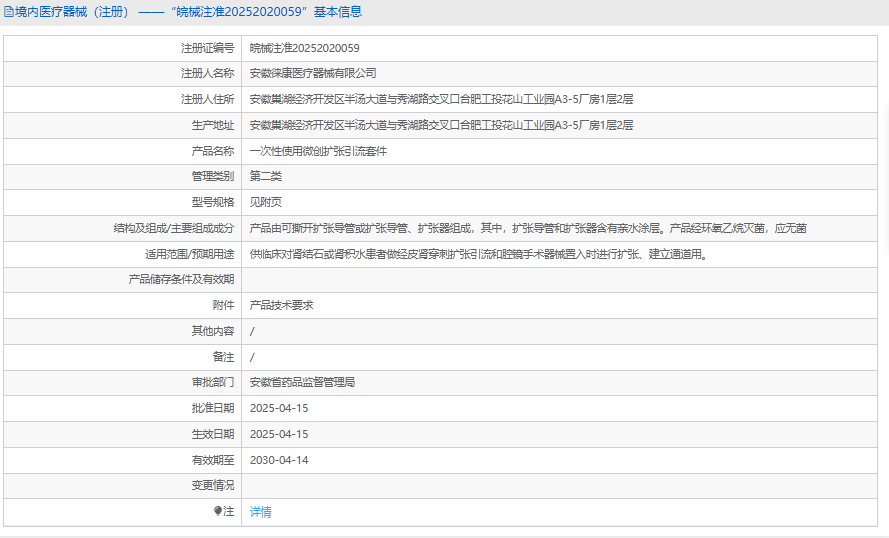Click the 产品储存条件及有效期 label
Image resolution: width=889 pixels, height=538 pixels.
pos(181,279)
